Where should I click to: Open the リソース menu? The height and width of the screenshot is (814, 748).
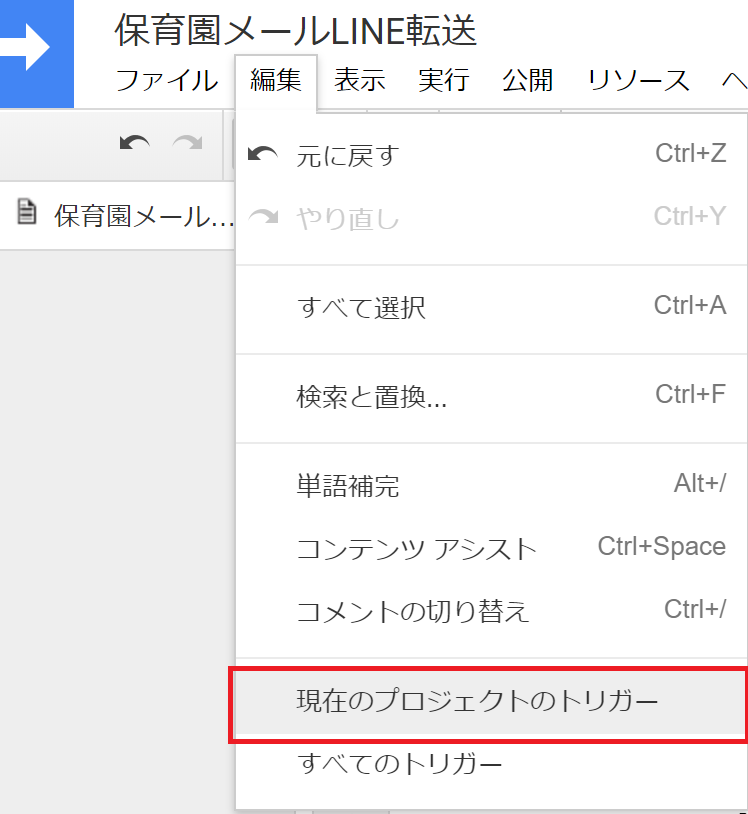(x=638, y=81)
